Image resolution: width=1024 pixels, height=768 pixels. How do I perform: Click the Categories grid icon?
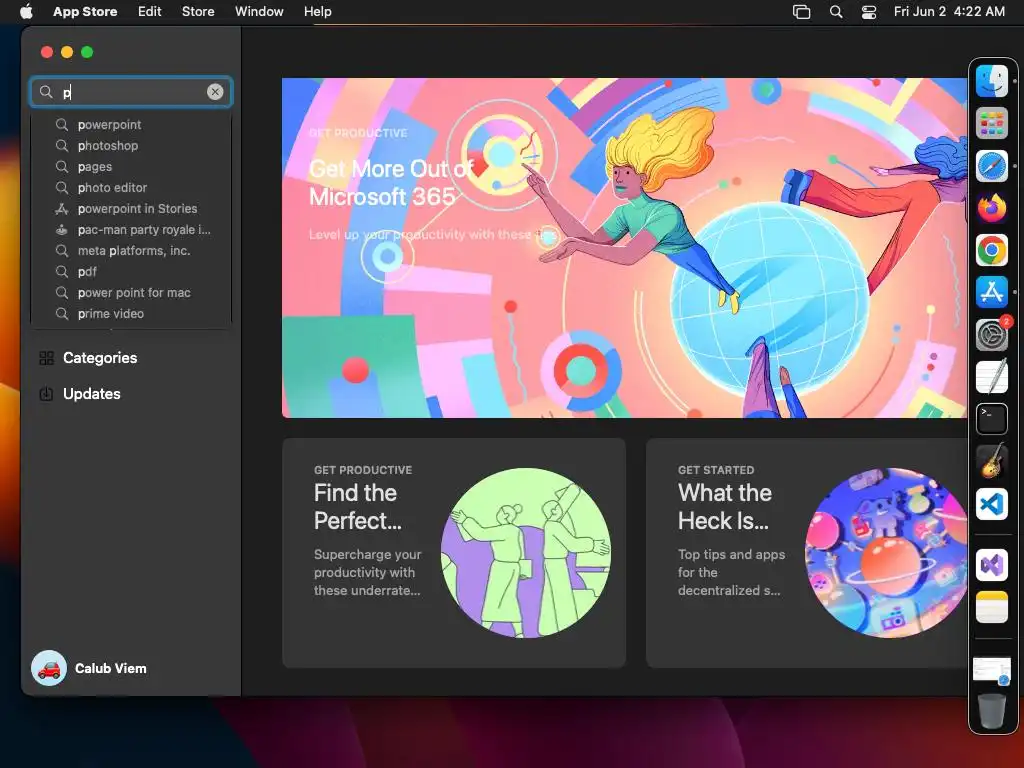(46, 358)
